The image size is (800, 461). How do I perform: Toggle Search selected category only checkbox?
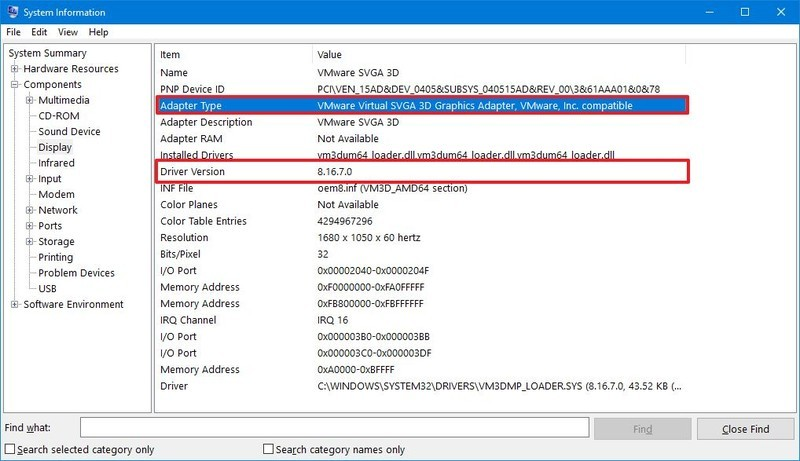[x=10, y=449]
